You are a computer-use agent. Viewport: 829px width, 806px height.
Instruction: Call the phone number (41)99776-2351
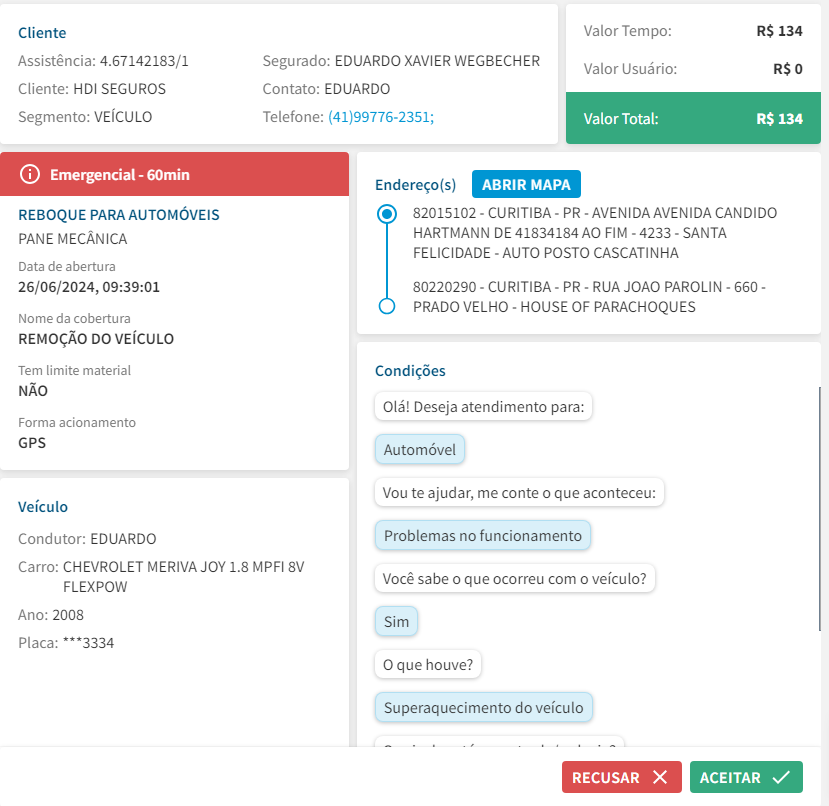click(380, 117)
